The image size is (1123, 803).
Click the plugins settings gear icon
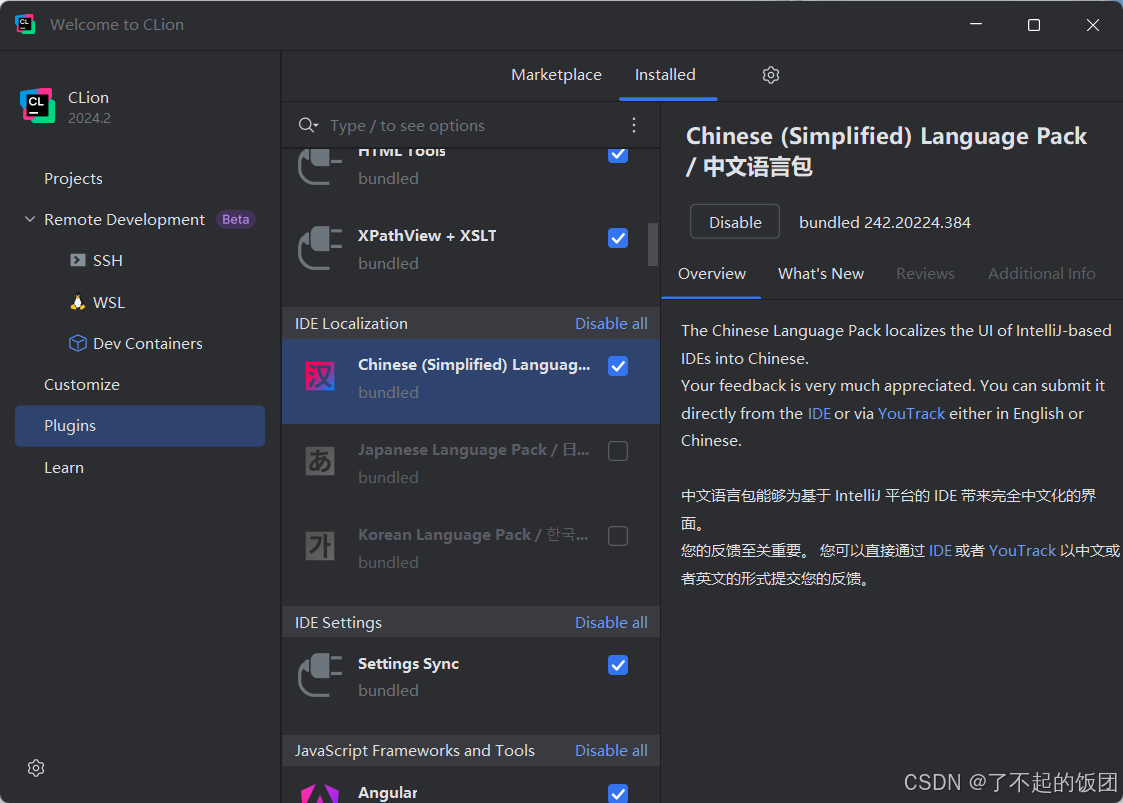[x=770, y=75]
